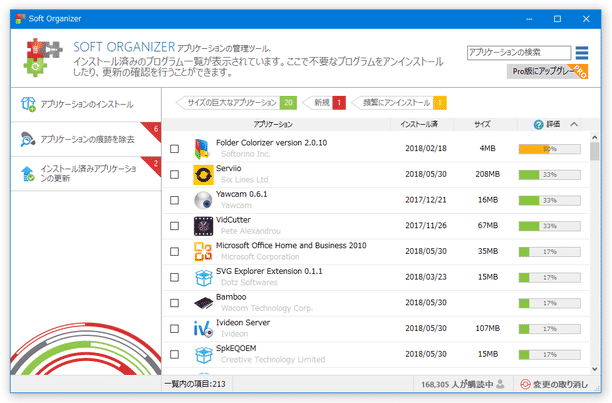Click the 2017/11/26 install date
The image size is (612, 403).
tap(426, 226)
